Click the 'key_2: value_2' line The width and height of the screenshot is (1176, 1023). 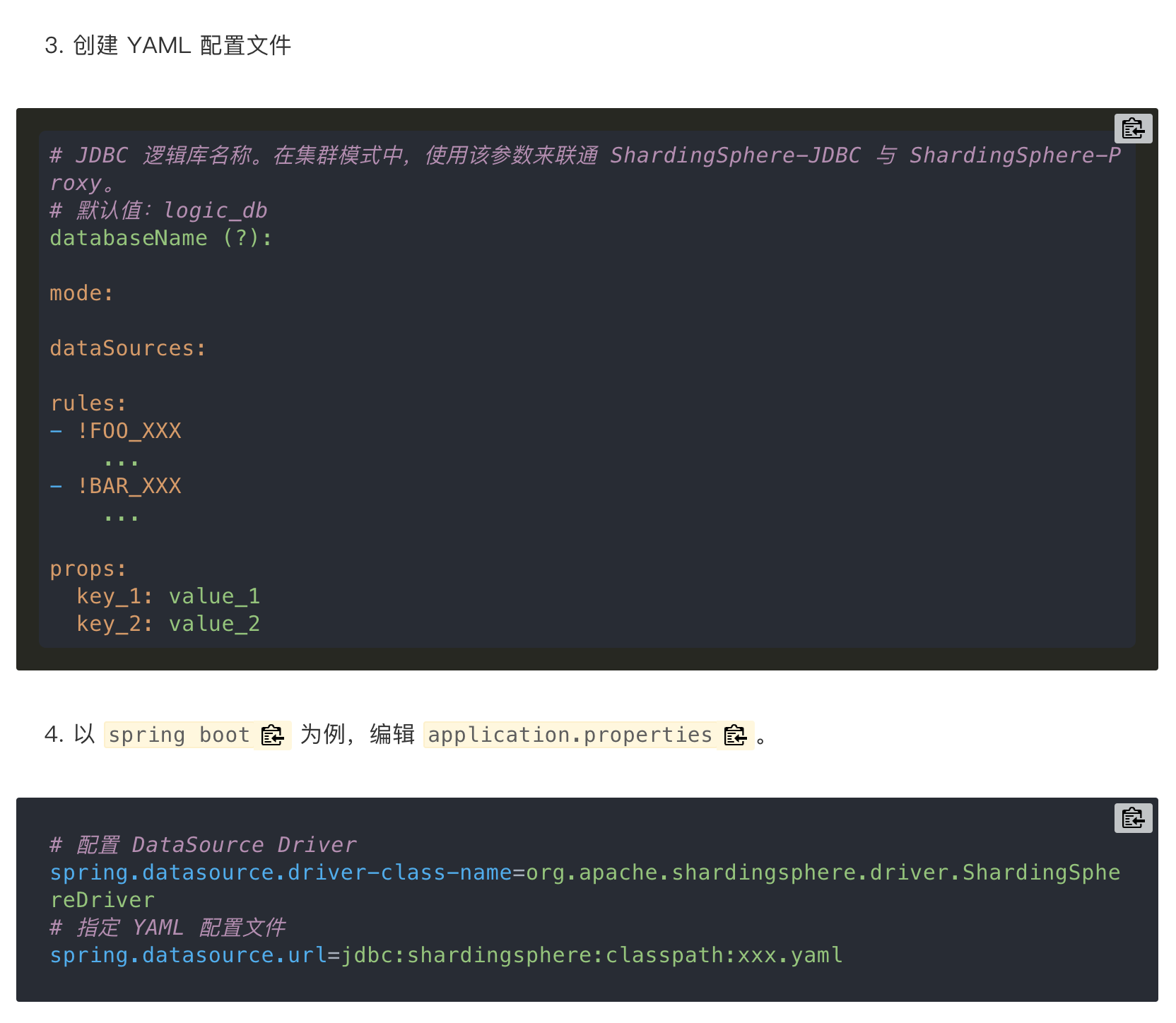tap(168, 624)
